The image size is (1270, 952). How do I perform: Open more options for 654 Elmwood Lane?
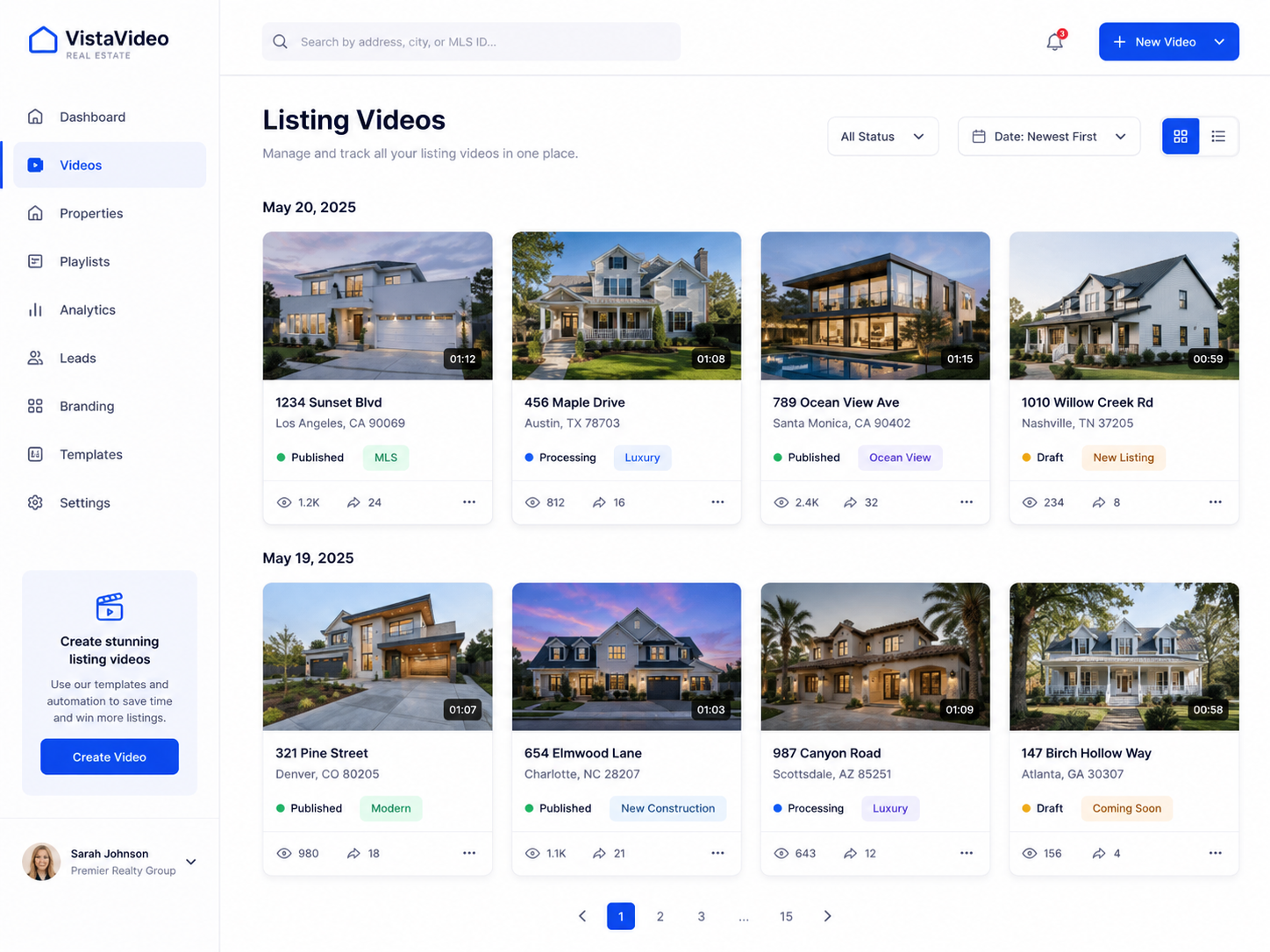[x=717, y=853]
